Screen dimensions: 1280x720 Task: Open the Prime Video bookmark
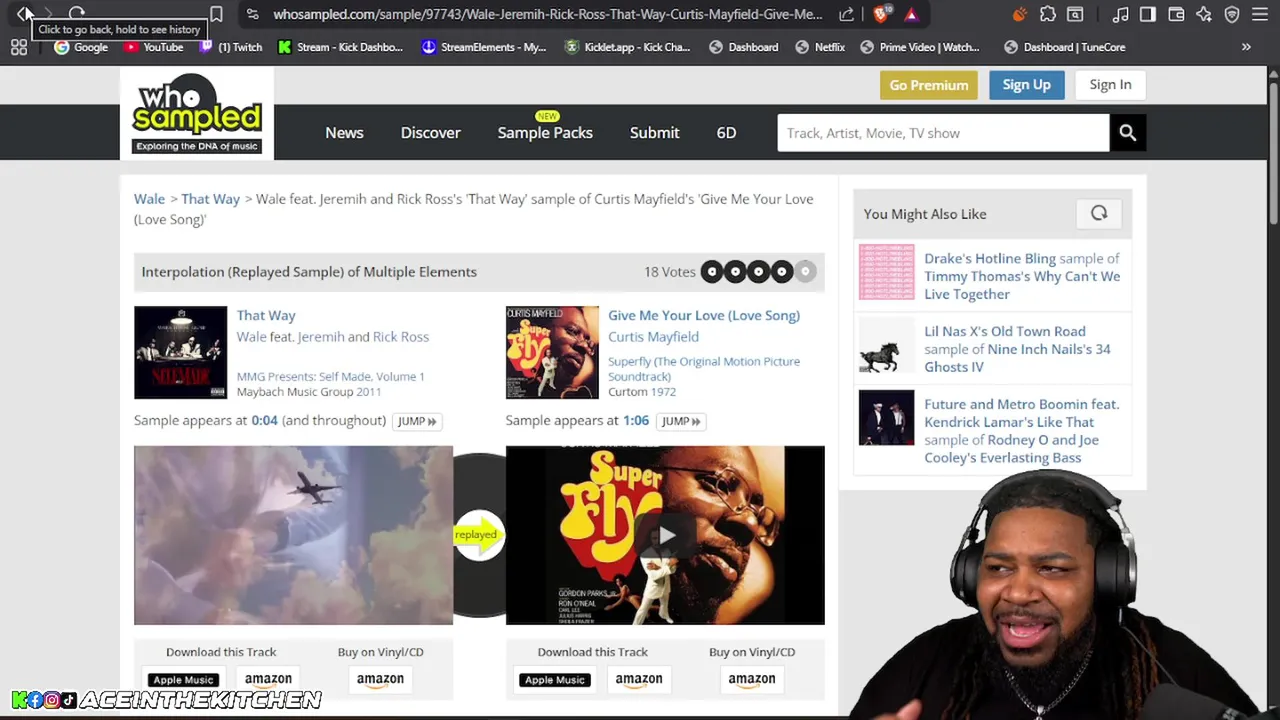(x=920, y=47)
